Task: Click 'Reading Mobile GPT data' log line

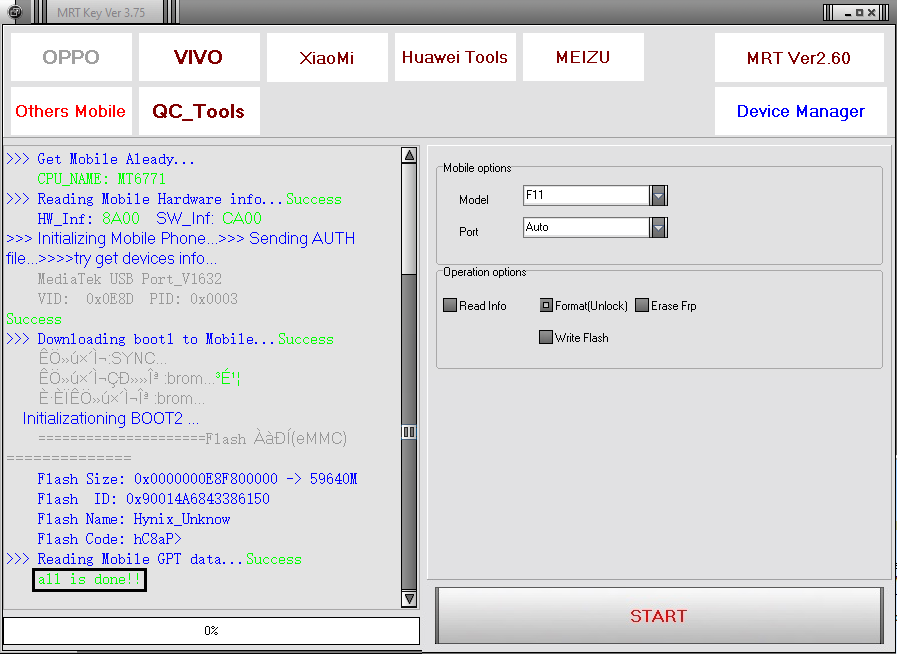Action: (x=154, y=559)
